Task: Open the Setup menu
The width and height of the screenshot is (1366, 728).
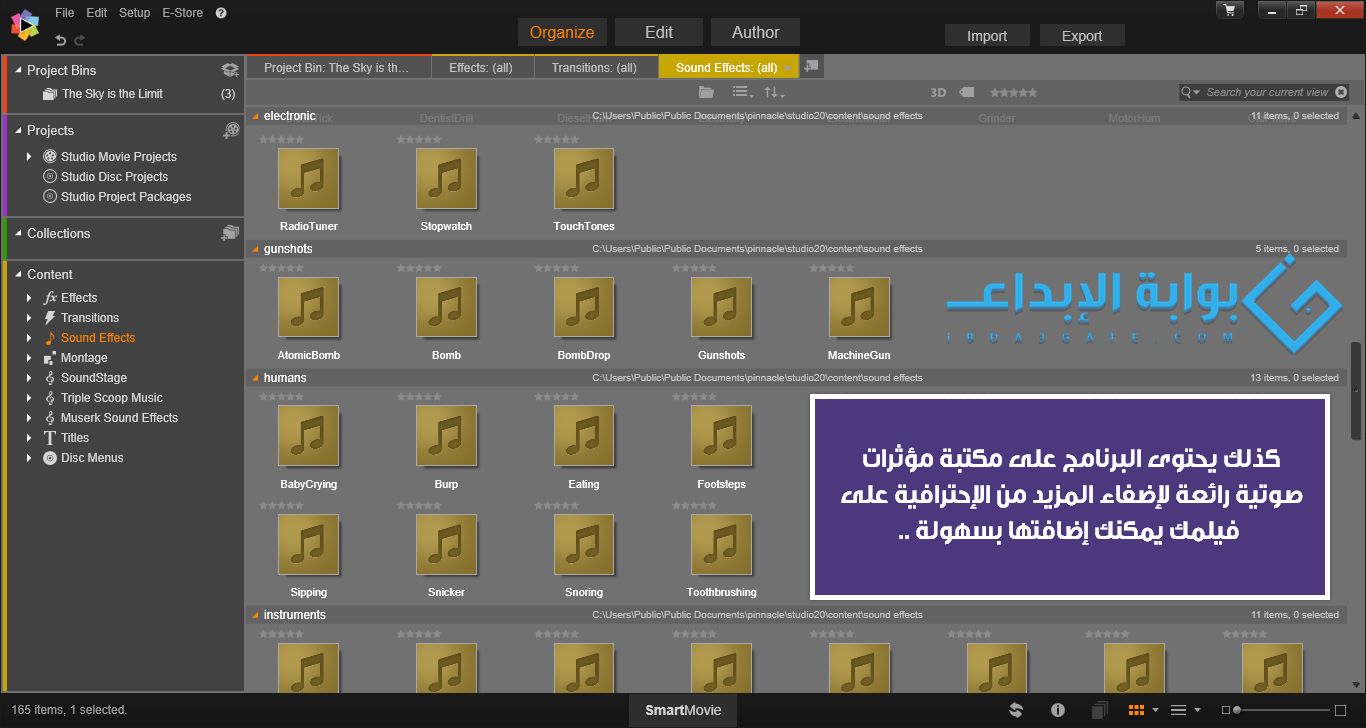Action: 134,13
